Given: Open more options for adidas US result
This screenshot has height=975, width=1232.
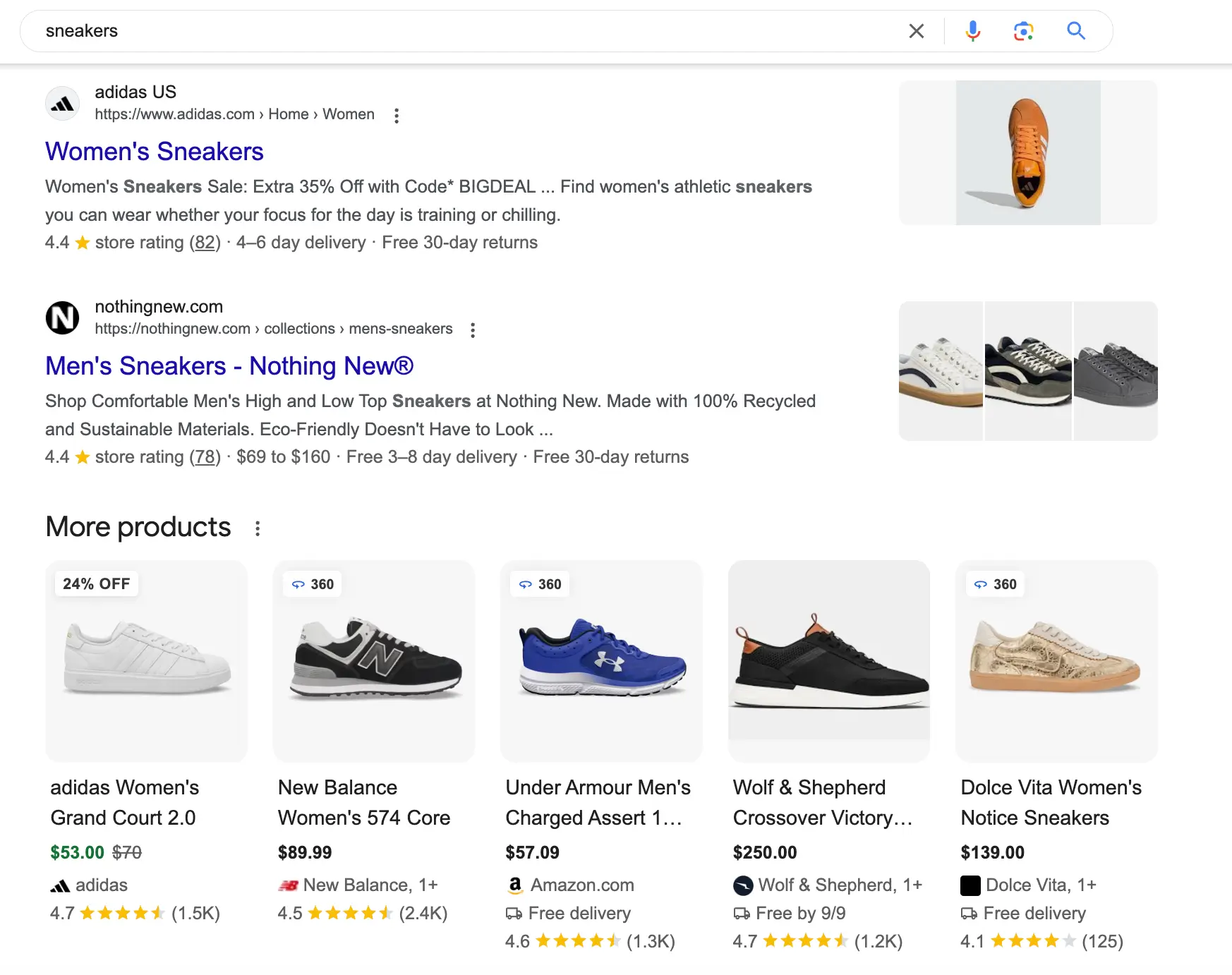Looking at the screenshot, I should point(397,116).
